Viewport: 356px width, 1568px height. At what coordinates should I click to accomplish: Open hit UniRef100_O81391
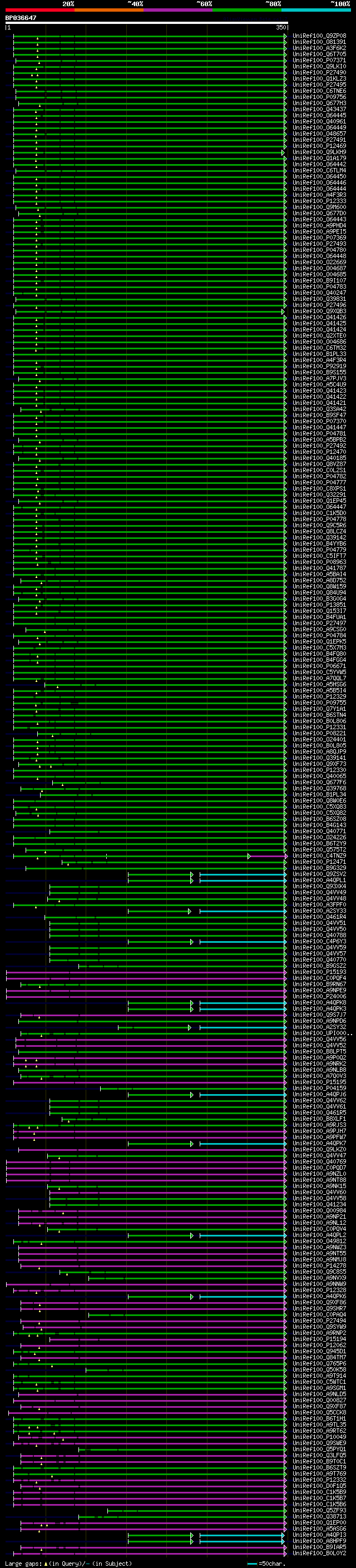pos(319,42)
